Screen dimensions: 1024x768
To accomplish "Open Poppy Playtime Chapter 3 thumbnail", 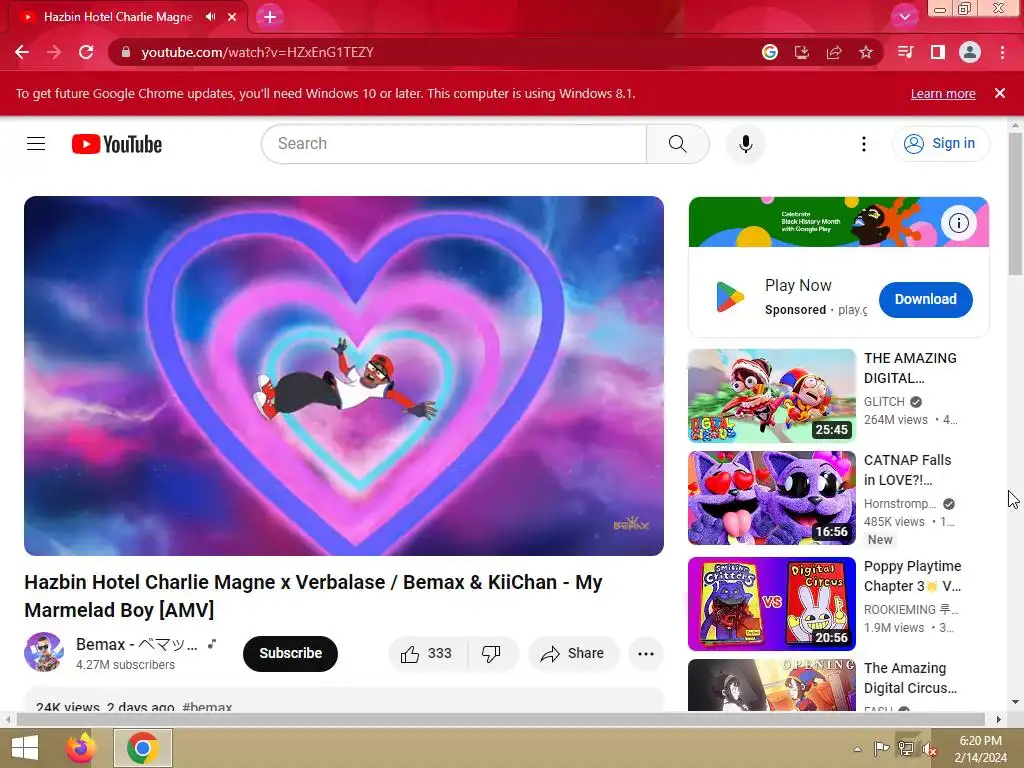I will (772, 604).
